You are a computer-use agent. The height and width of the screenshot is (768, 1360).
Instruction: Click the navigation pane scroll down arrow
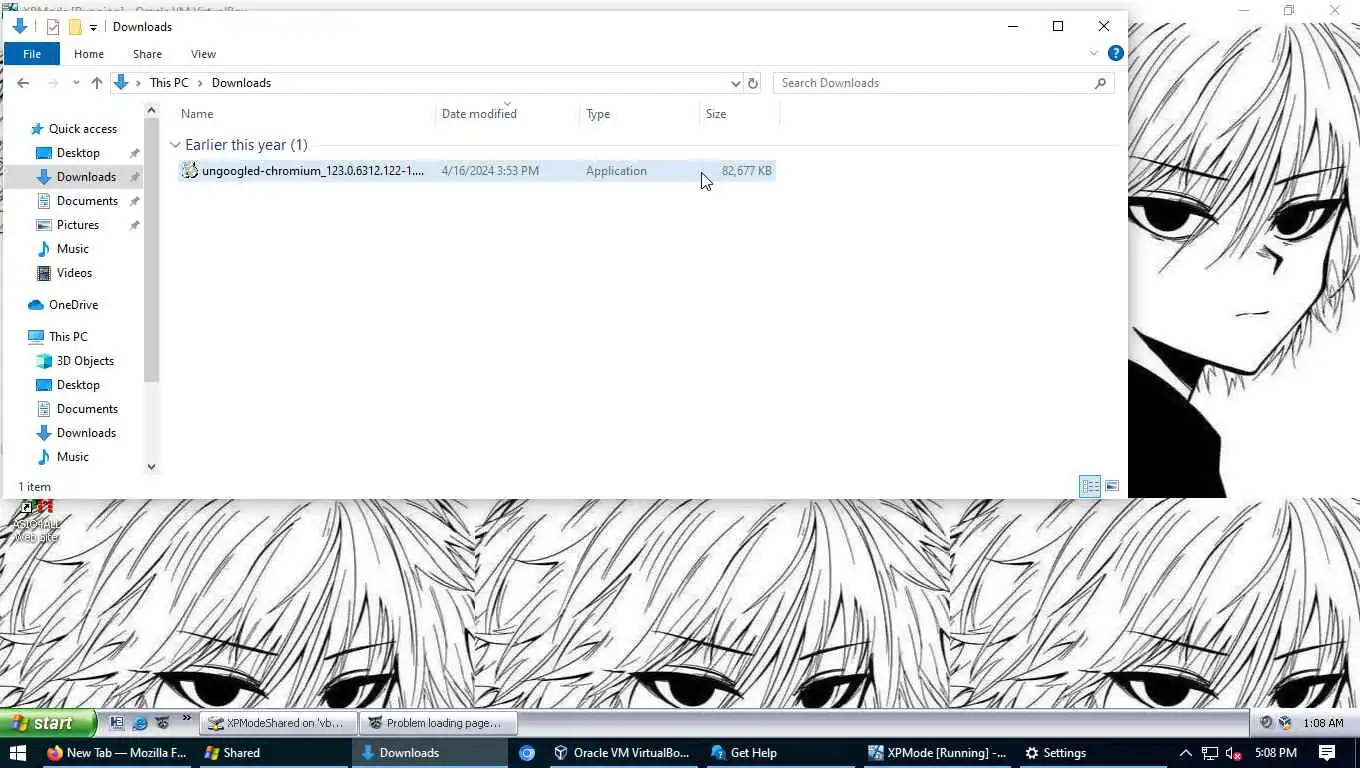click(x=151, y=466)
